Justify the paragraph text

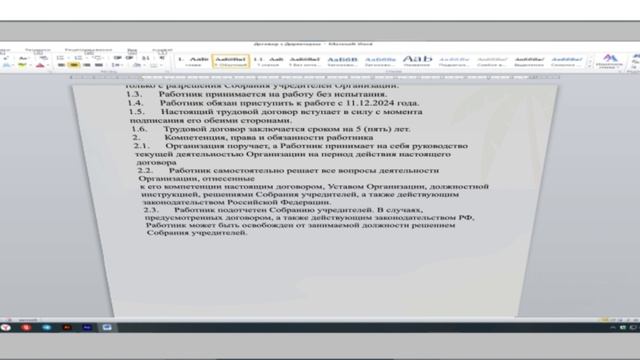point(99,65)
